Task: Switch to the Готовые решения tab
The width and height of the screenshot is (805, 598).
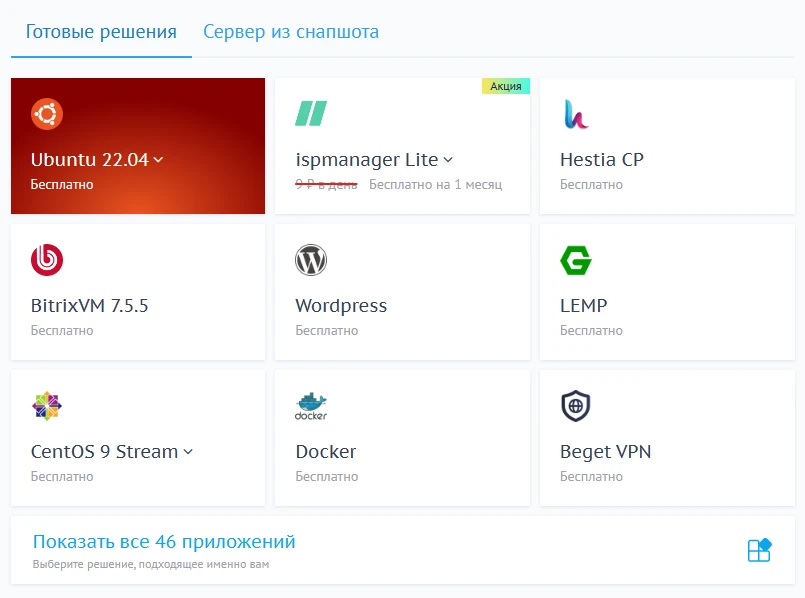Action: [101, 32]
